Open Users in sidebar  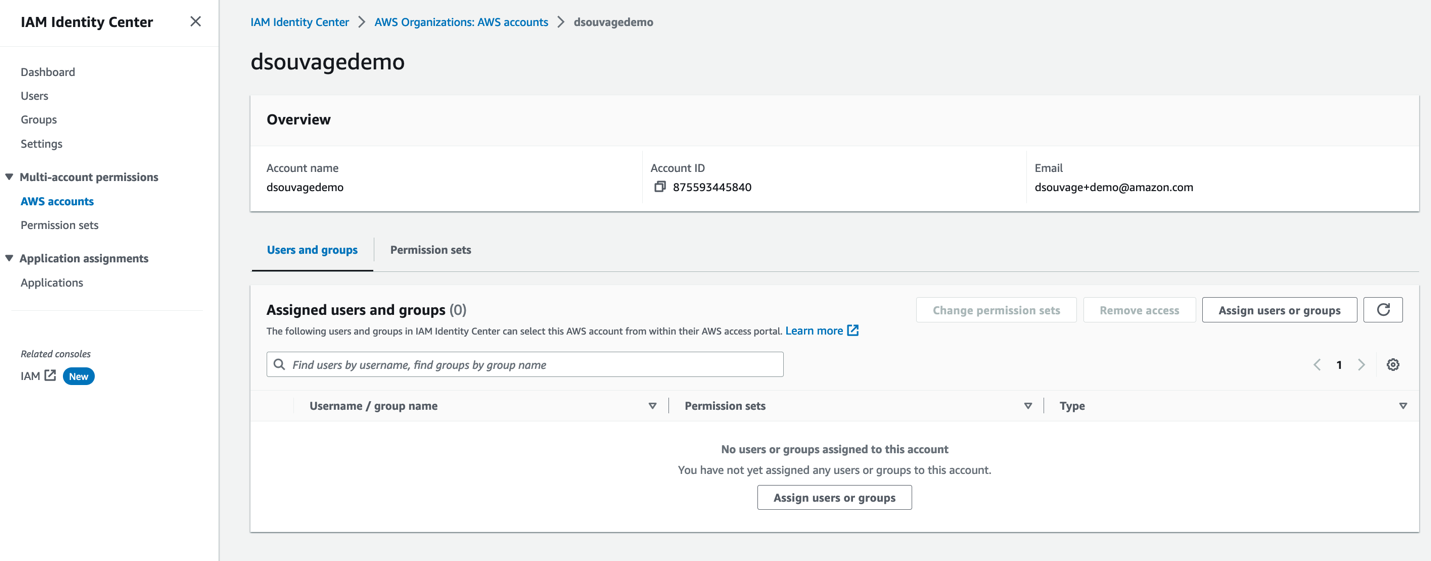[x=34, y=96]
